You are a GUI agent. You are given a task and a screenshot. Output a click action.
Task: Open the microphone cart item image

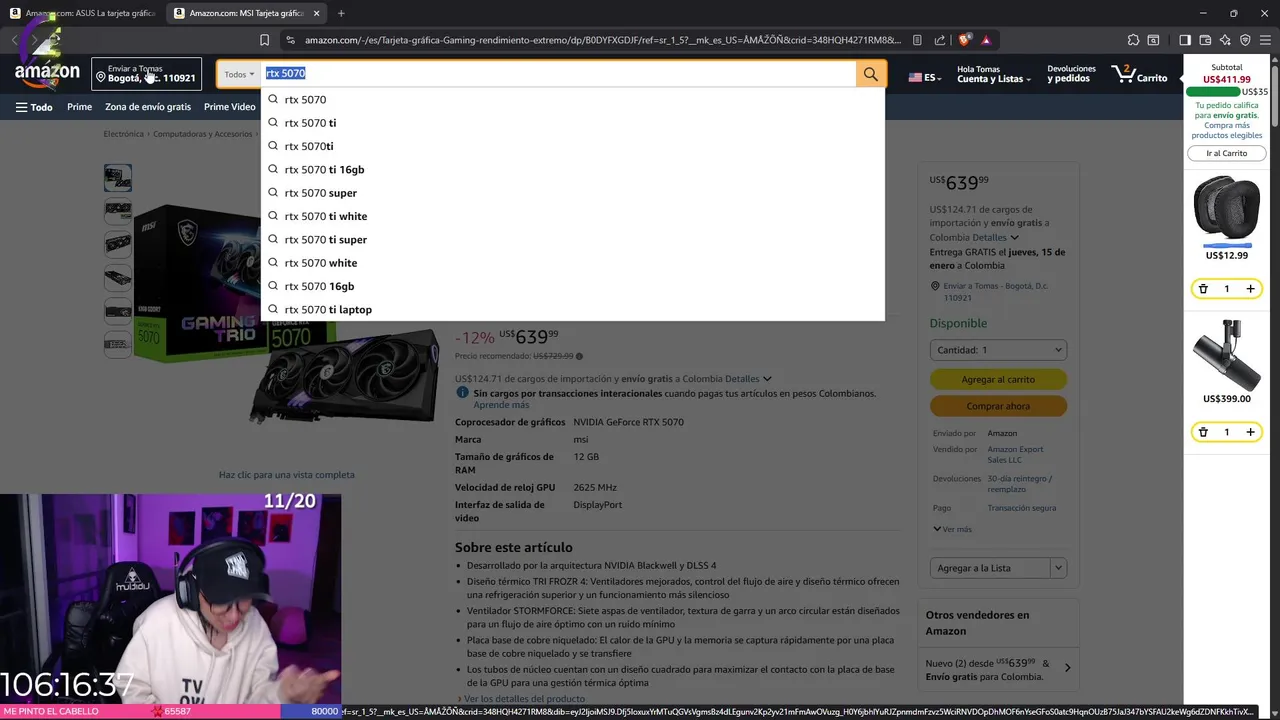pos(1226,355)
